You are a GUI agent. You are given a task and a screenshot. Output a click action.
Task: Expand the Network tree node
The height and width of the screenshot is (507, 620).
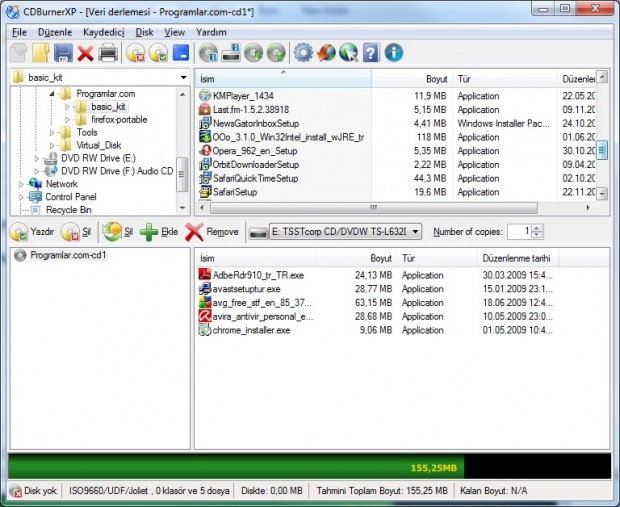click(x=21, y=184)
